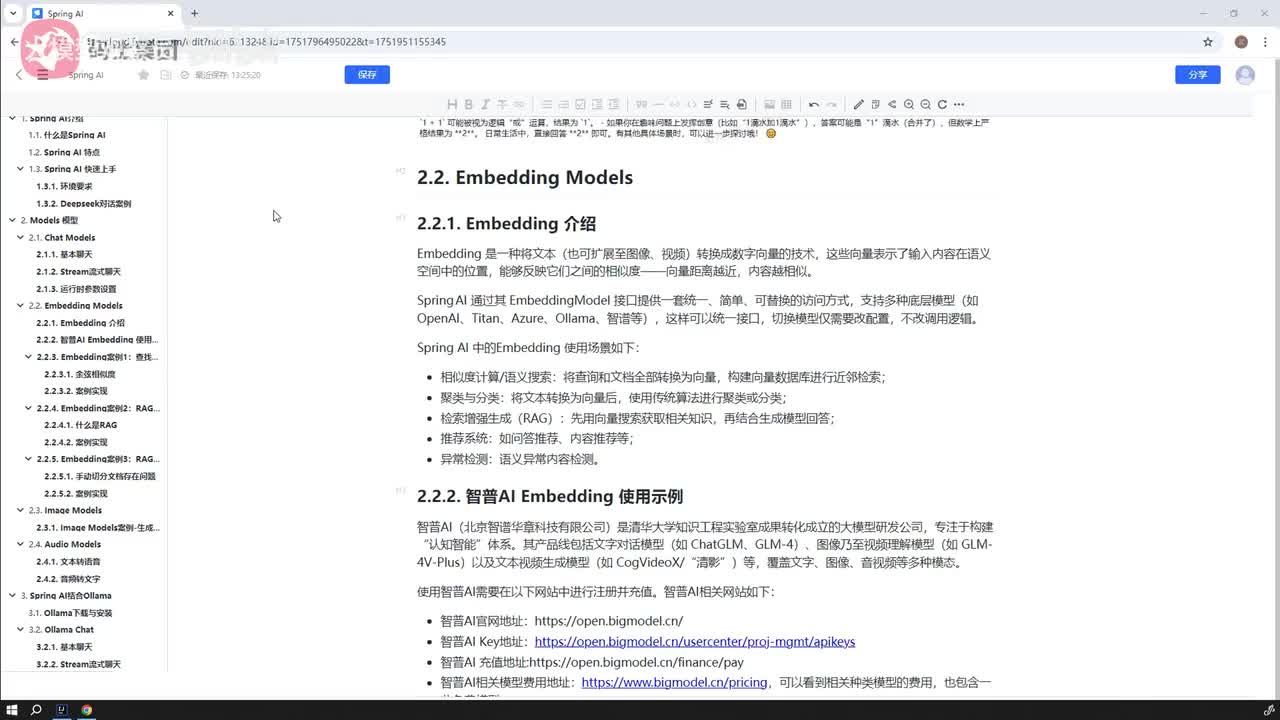Insert an unordered bullet list
Viewport: 1280px width, 720px height.
pyautogui.click(x=548, y=104)
